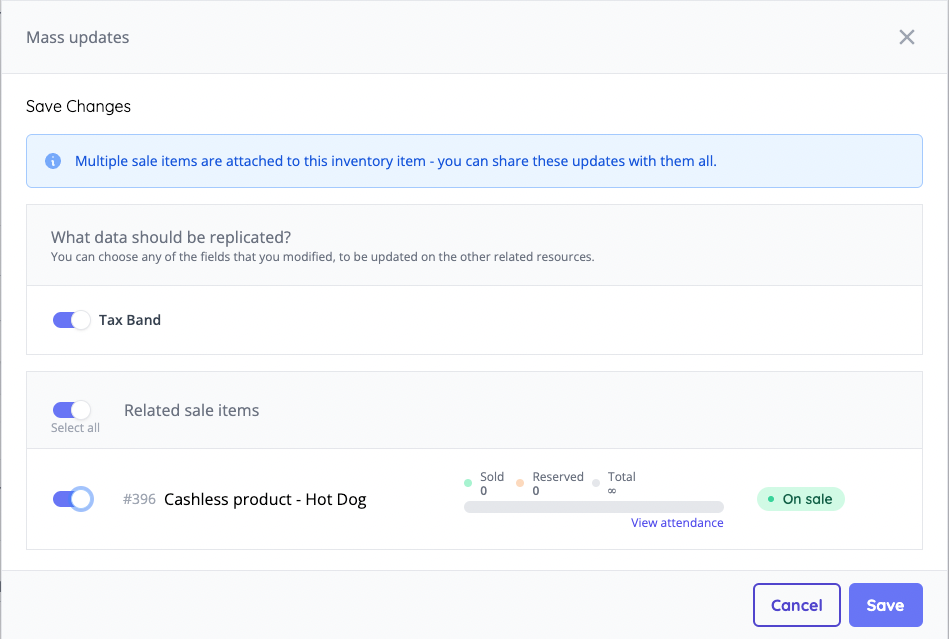This screenshot has width=949, height=639.
Task: Click the gray Total status dot
Action: tap(598, 480)
